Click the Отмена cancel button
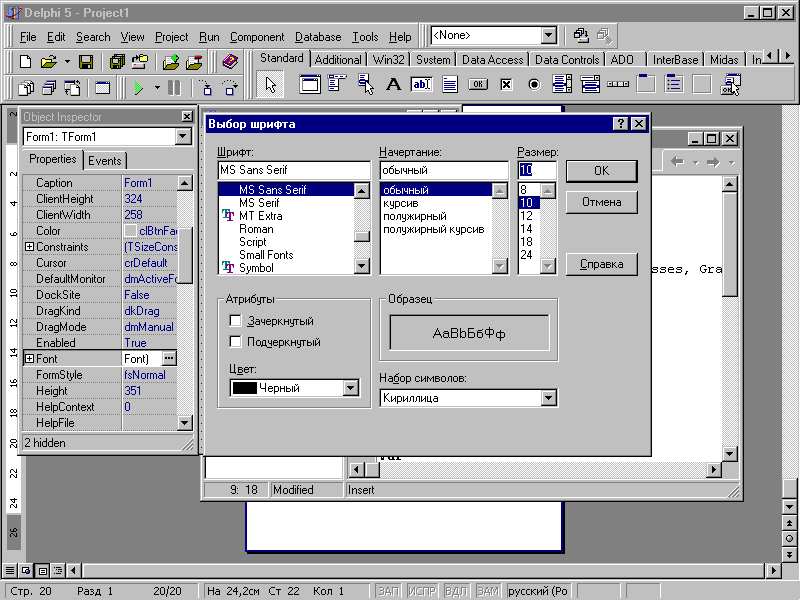Screen dimensions: 800x600 (x=602, y=202)
